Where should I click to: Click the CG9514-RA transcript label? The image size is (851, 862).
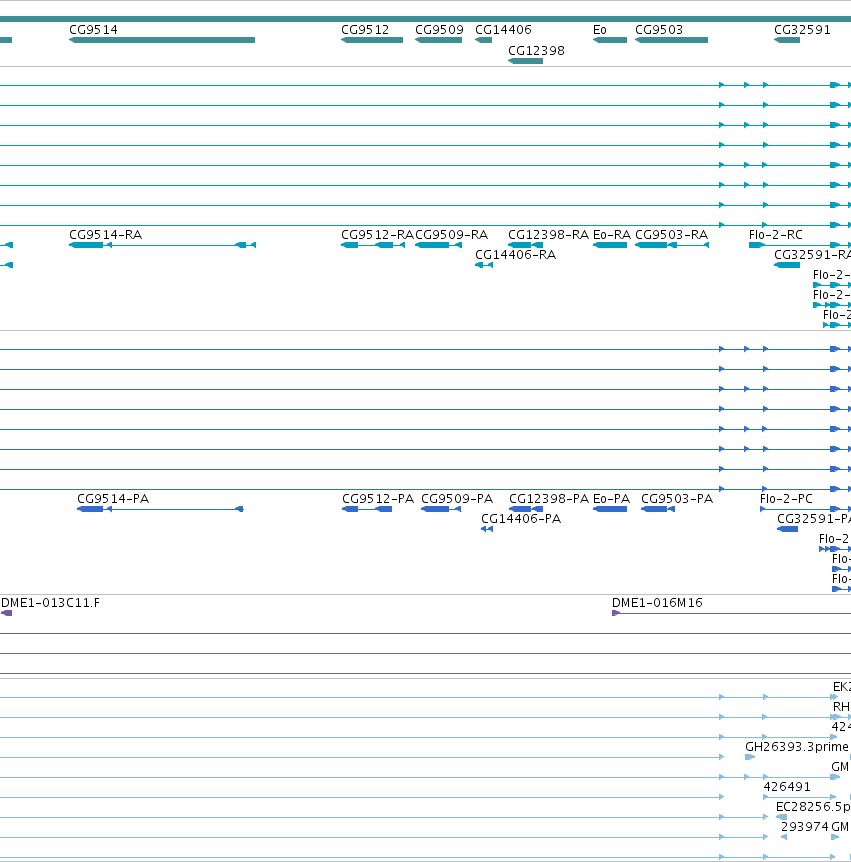tap(106, 235)
